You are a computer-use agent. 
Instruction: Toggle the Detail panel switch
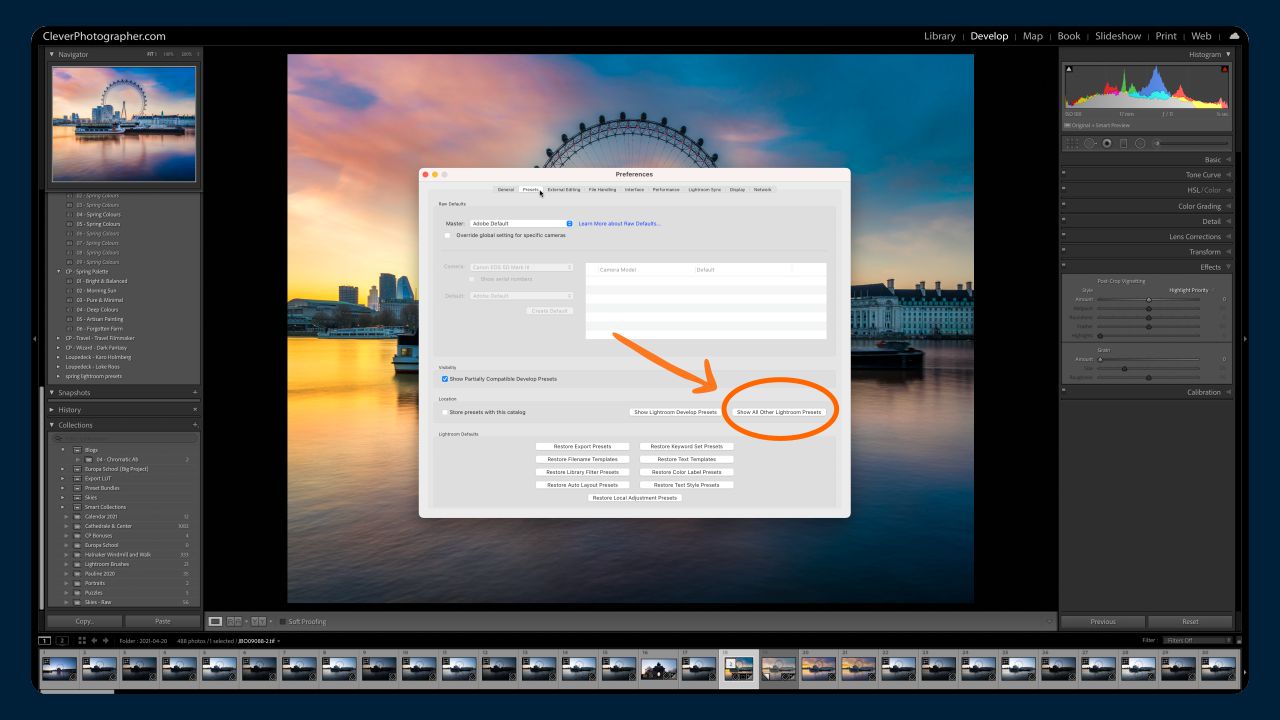pyautogui.click(x=1064, y=221)
